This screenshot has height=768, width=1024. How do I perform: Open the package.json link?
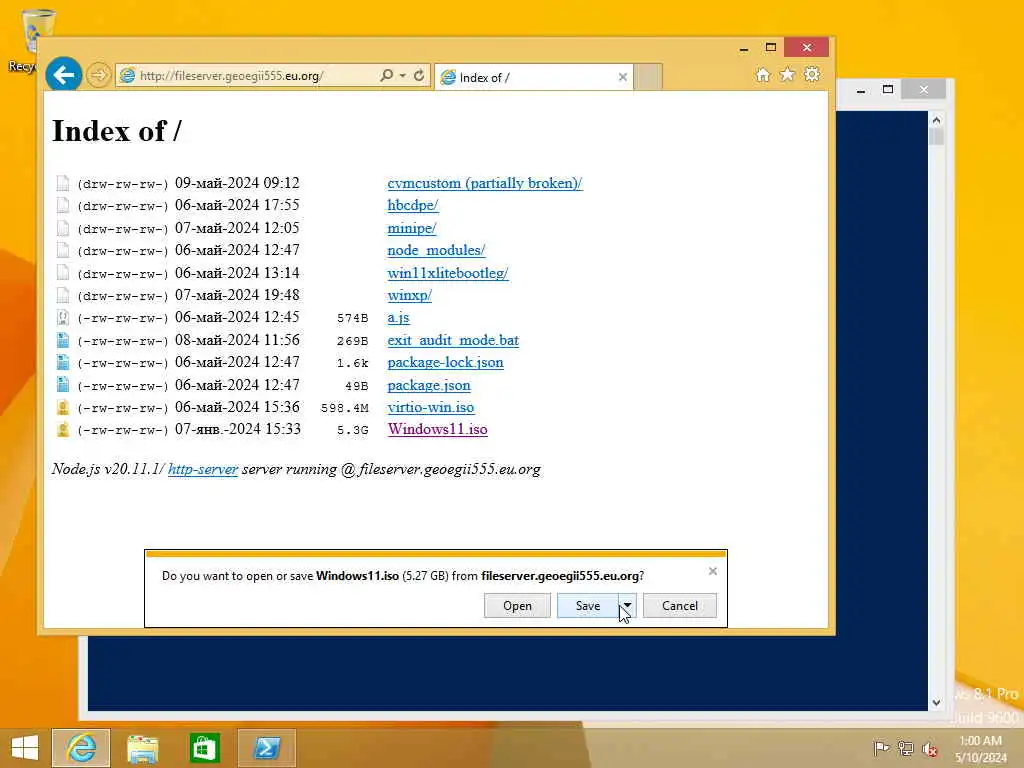click(429, 385)
